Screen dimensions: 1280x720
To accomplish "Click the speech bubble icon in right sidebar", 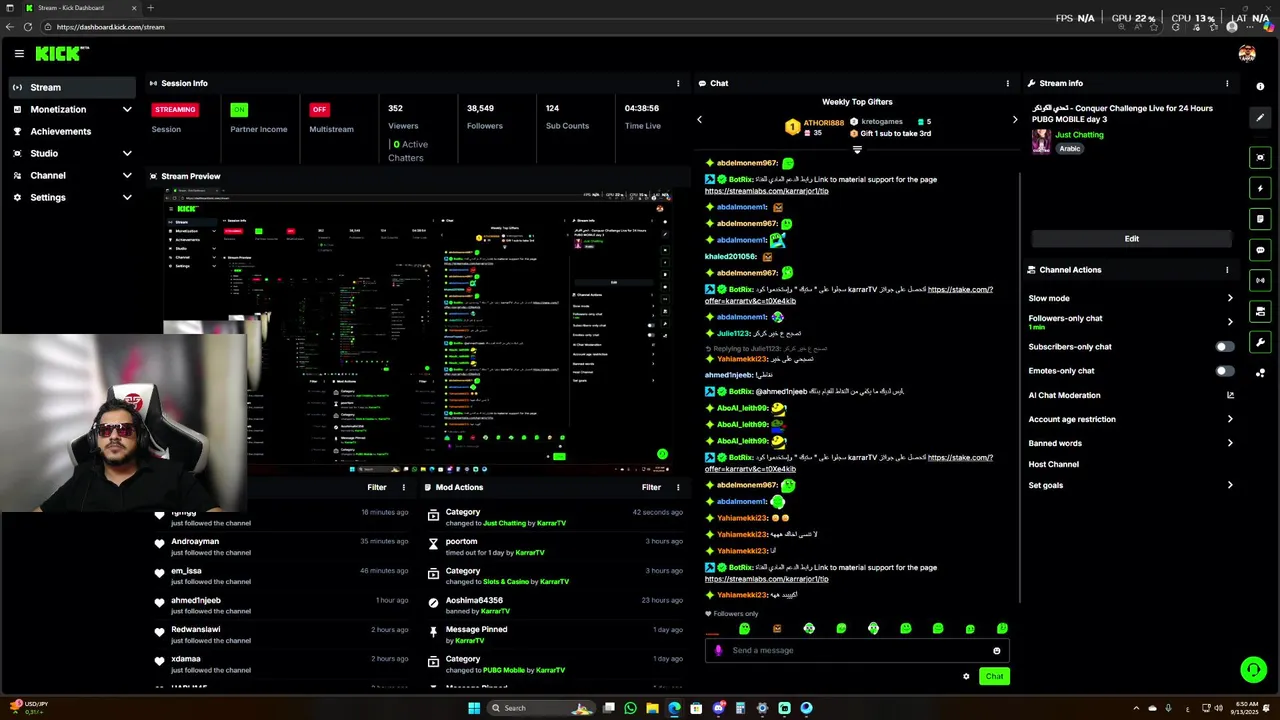I will click(x=1260, y=250).
